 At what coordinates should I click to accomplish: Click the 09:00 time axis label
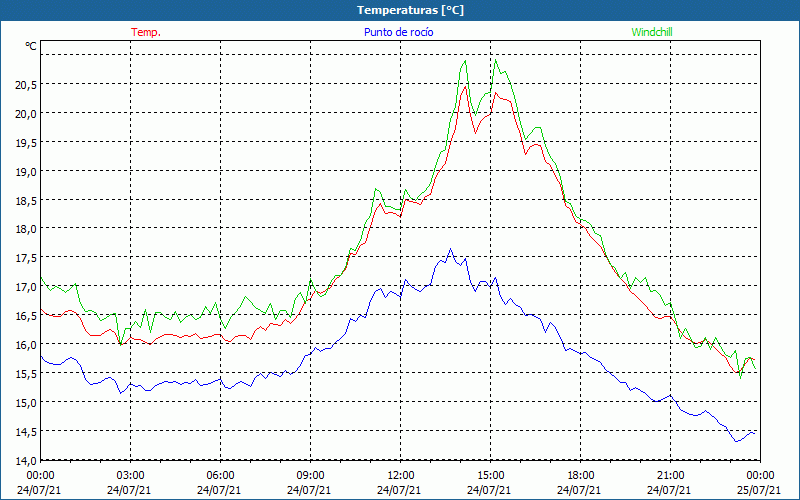[x=310, y=476]
